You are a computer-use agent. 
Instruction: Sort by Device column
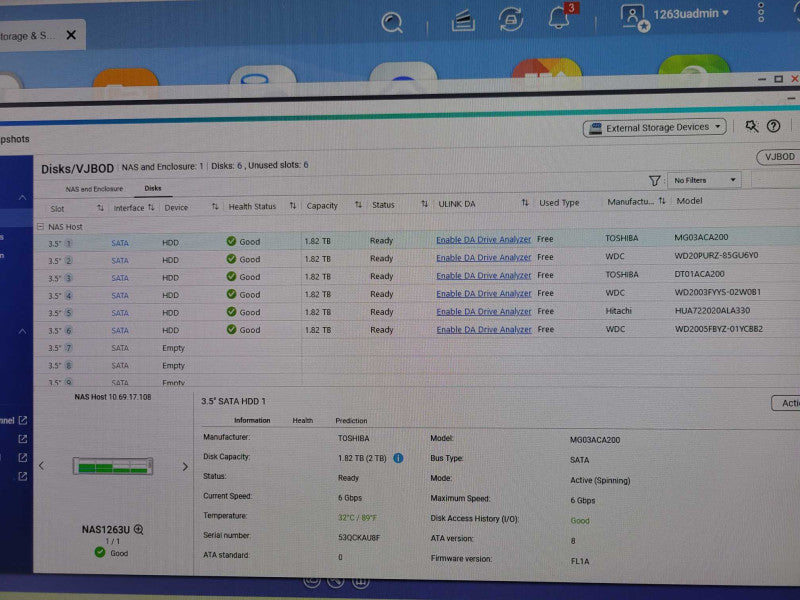(215, 207)
